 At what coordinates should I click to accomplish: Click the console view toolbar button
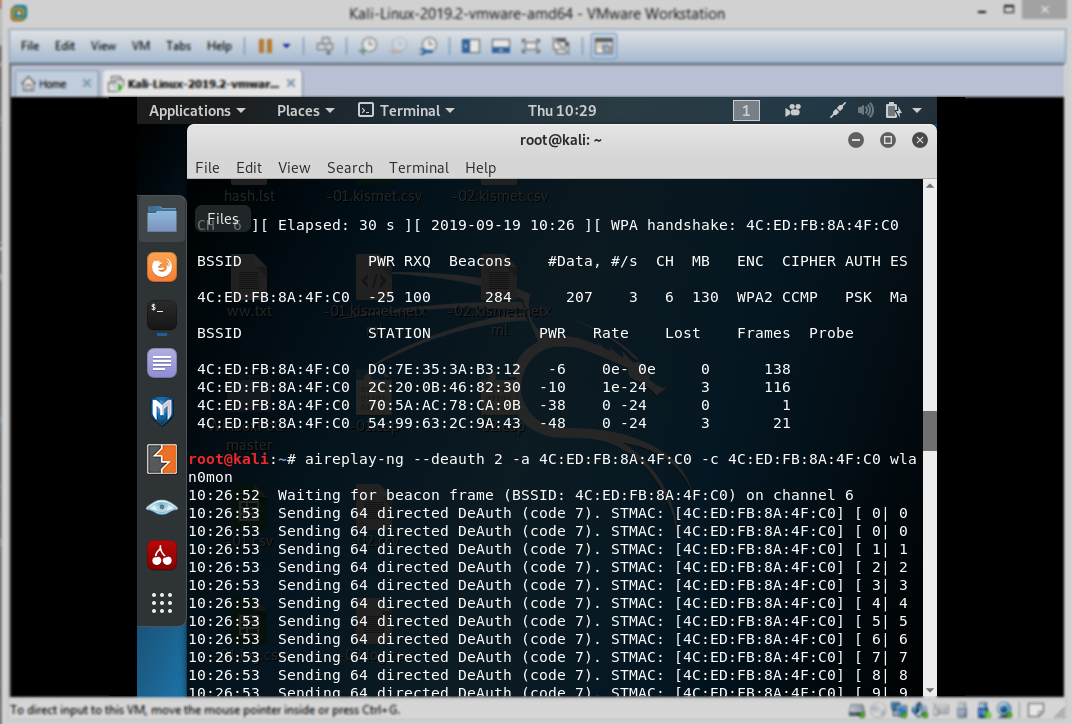point(604,46)
